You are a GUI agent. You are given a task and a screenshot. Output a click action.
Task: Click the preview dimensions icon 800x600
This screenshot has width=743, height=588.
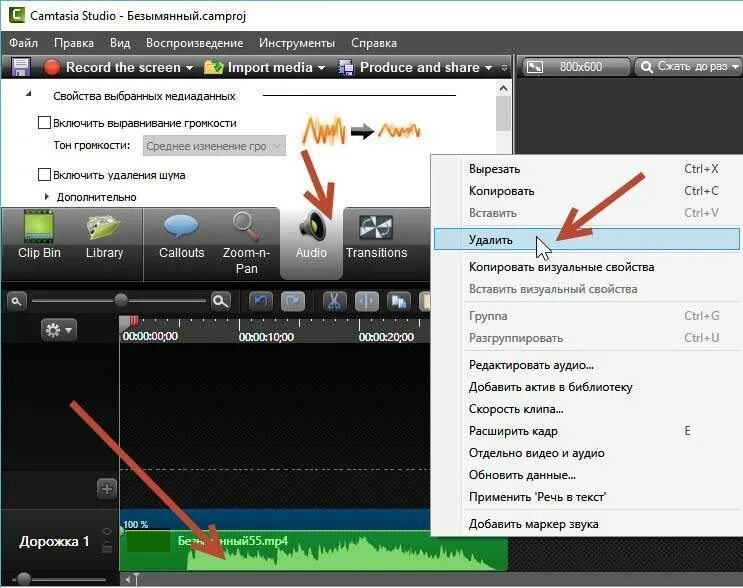535,67
